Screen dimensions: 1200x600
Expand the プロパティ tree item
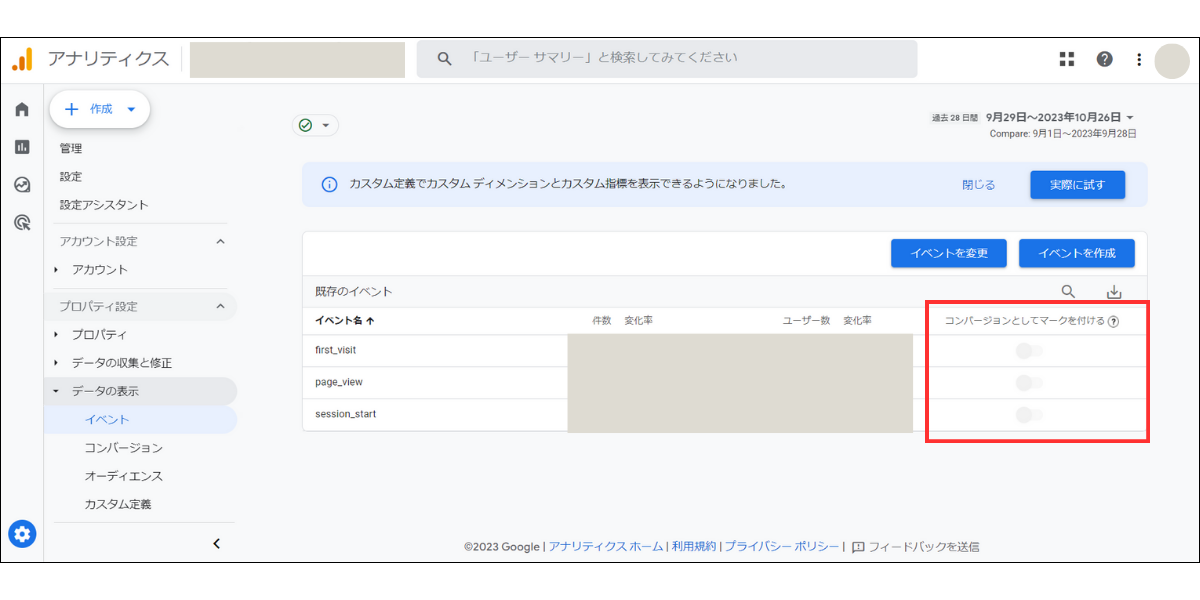click(56, 335)
